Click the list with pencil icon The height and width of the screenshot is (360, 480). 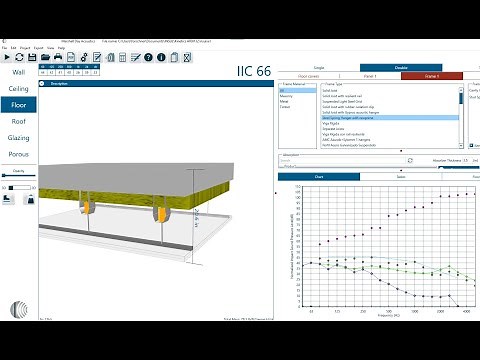click(x=135, y=57)
